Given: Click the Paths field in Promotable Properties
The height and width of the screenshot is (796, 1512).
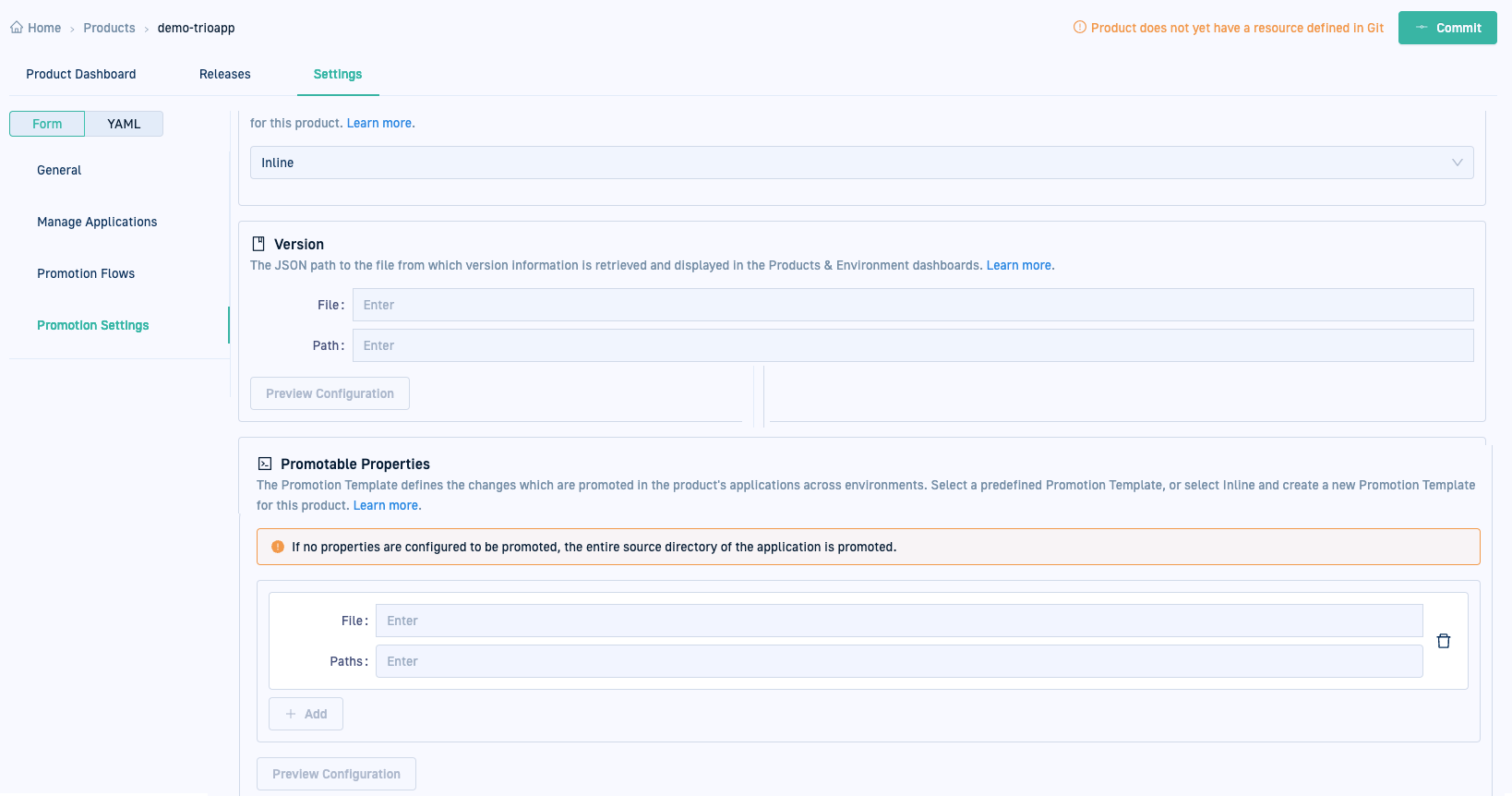Looking at the screenshot, I should (898, 661).
